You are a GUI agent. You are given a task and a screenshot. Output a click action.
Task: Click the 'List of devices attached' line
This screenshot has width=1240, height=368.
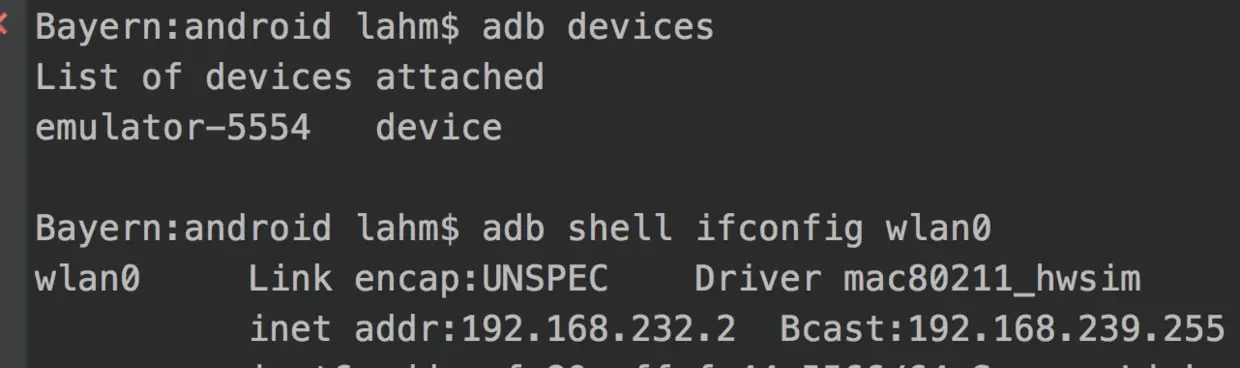tap(290, 77)
